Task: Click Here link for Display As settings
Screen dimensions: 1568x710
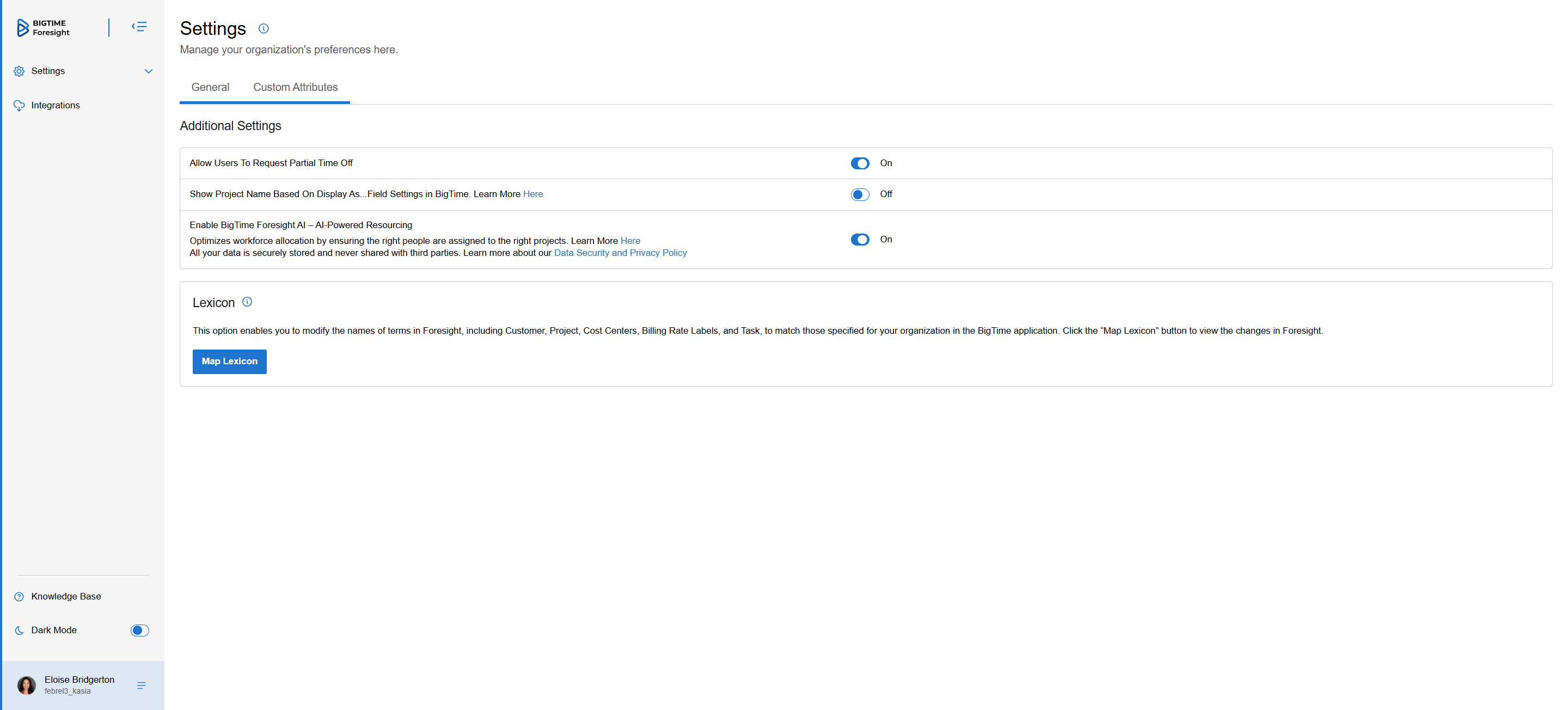Action: pyautogui.click(x=532, y=194)
